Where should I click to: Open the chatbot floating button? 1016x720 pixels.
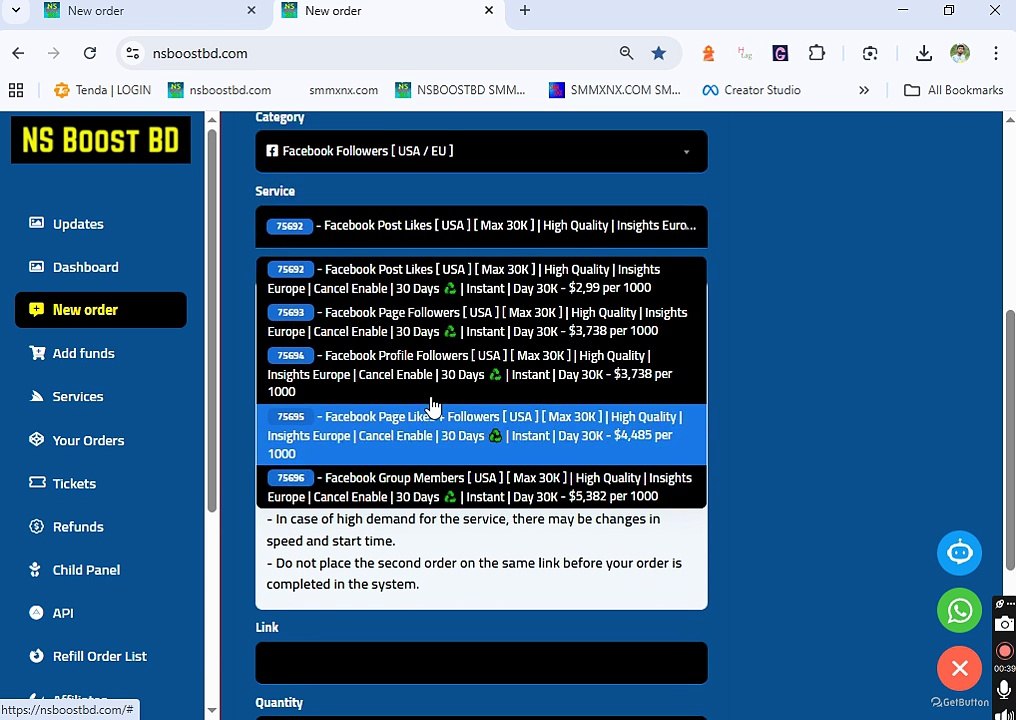[x=959, y=553]
